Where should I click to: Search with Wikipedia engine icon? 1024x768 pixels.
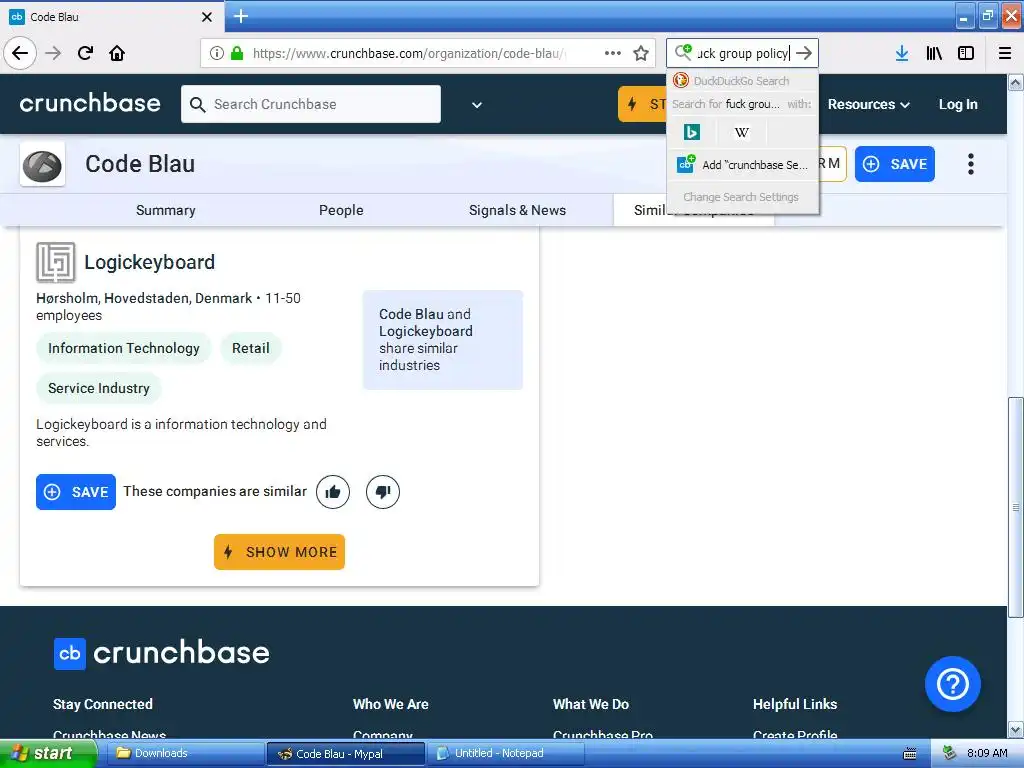(741, 133)
